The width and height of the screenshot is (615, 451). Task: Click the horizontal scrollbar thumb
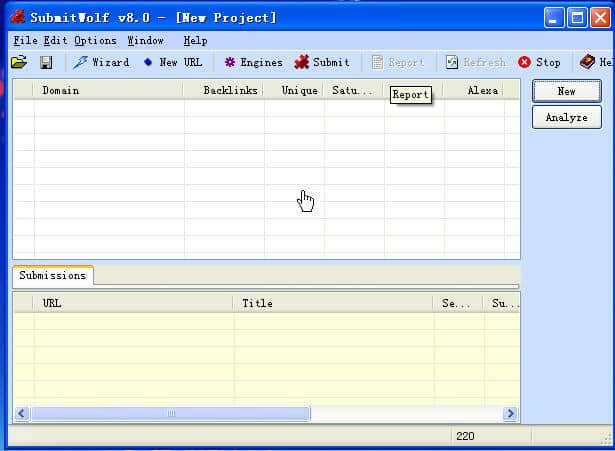click(x=171, y=413)
